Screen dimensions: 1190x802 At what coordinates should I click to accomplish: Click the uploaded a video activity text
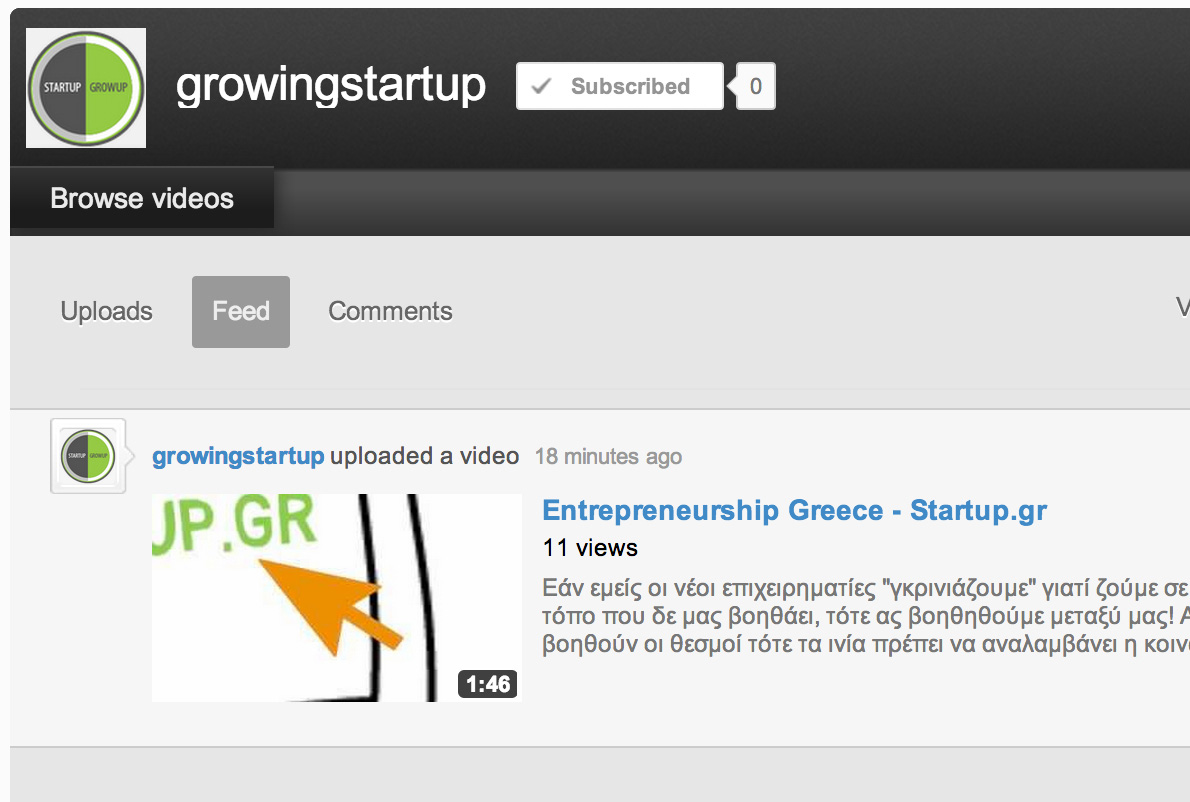coord(424,456)
